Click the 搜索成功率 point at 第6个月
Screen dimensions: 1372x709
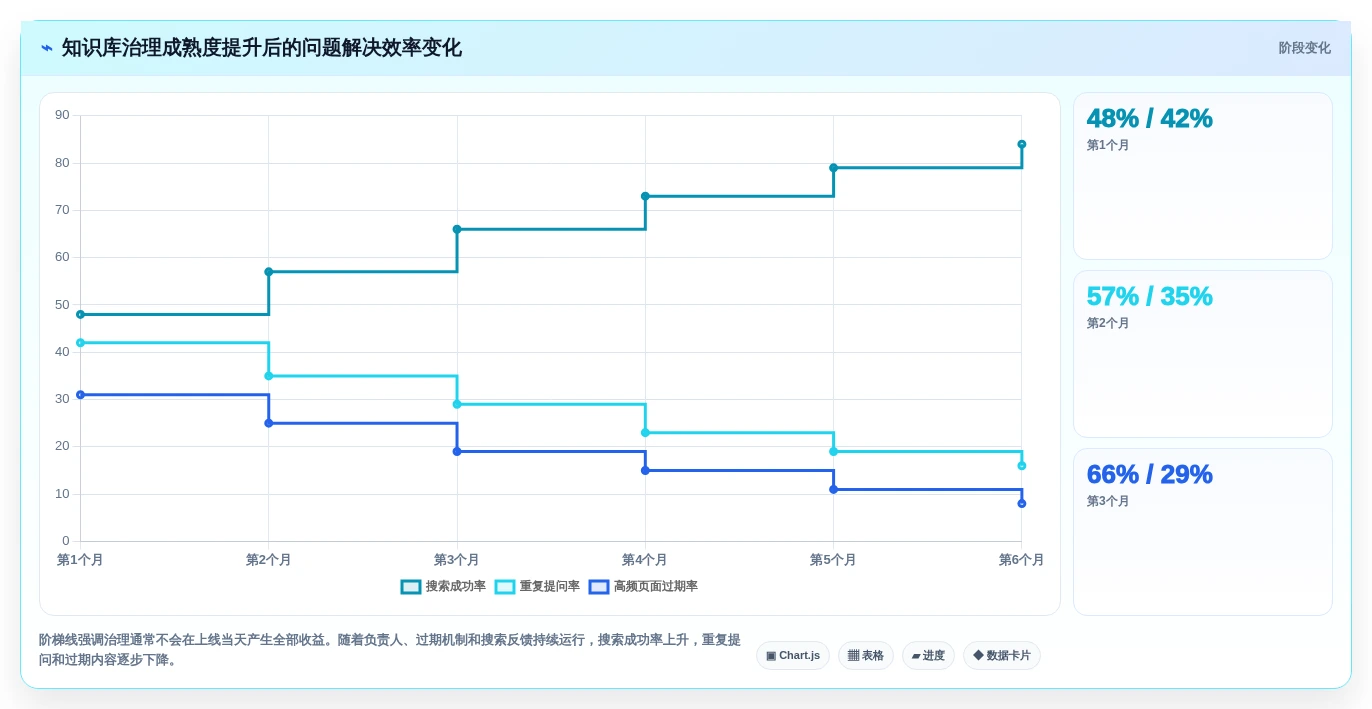1022,144
